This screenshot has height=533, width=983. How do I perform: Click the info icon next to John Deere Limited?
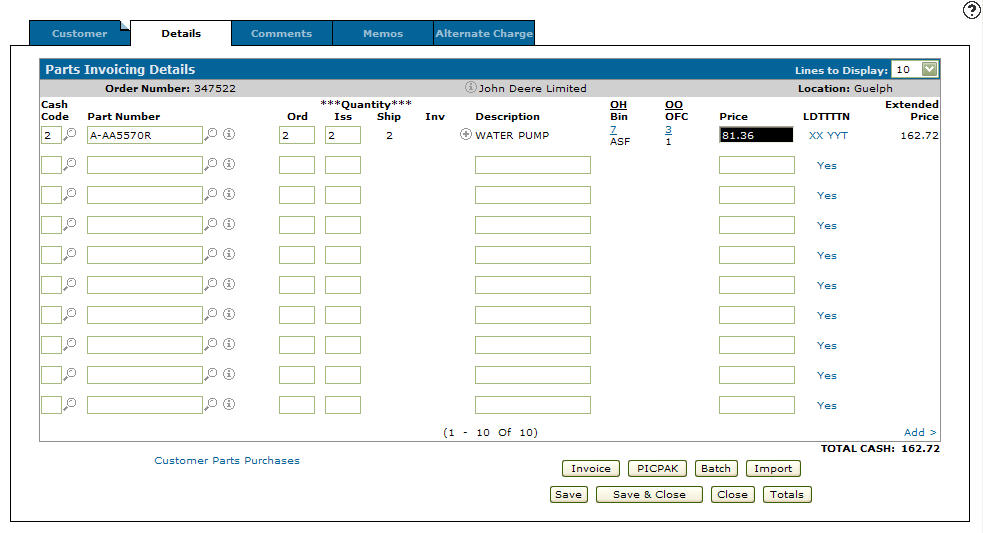point(470,88)
